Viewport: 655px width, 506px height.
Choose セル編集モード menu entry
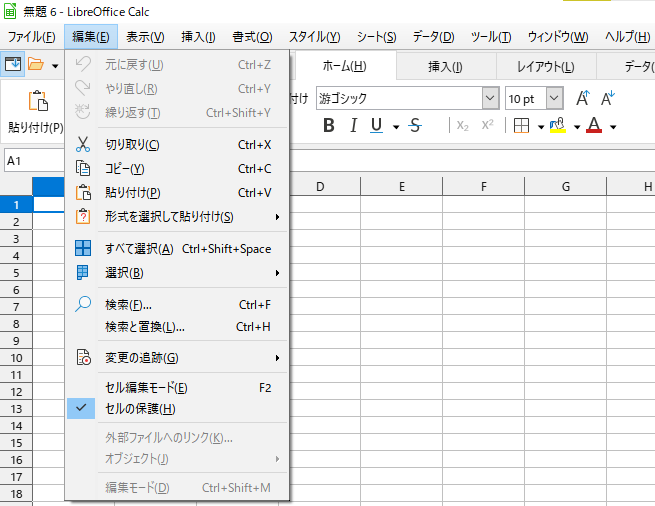coord(177,387)
